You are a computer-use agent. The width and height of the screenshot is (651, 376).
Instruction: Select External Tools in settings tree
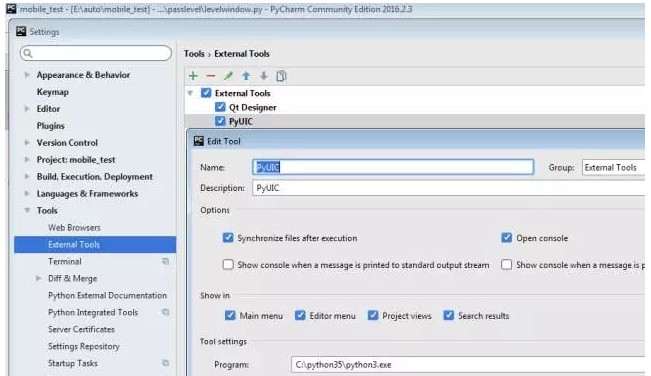click(95, 244)
